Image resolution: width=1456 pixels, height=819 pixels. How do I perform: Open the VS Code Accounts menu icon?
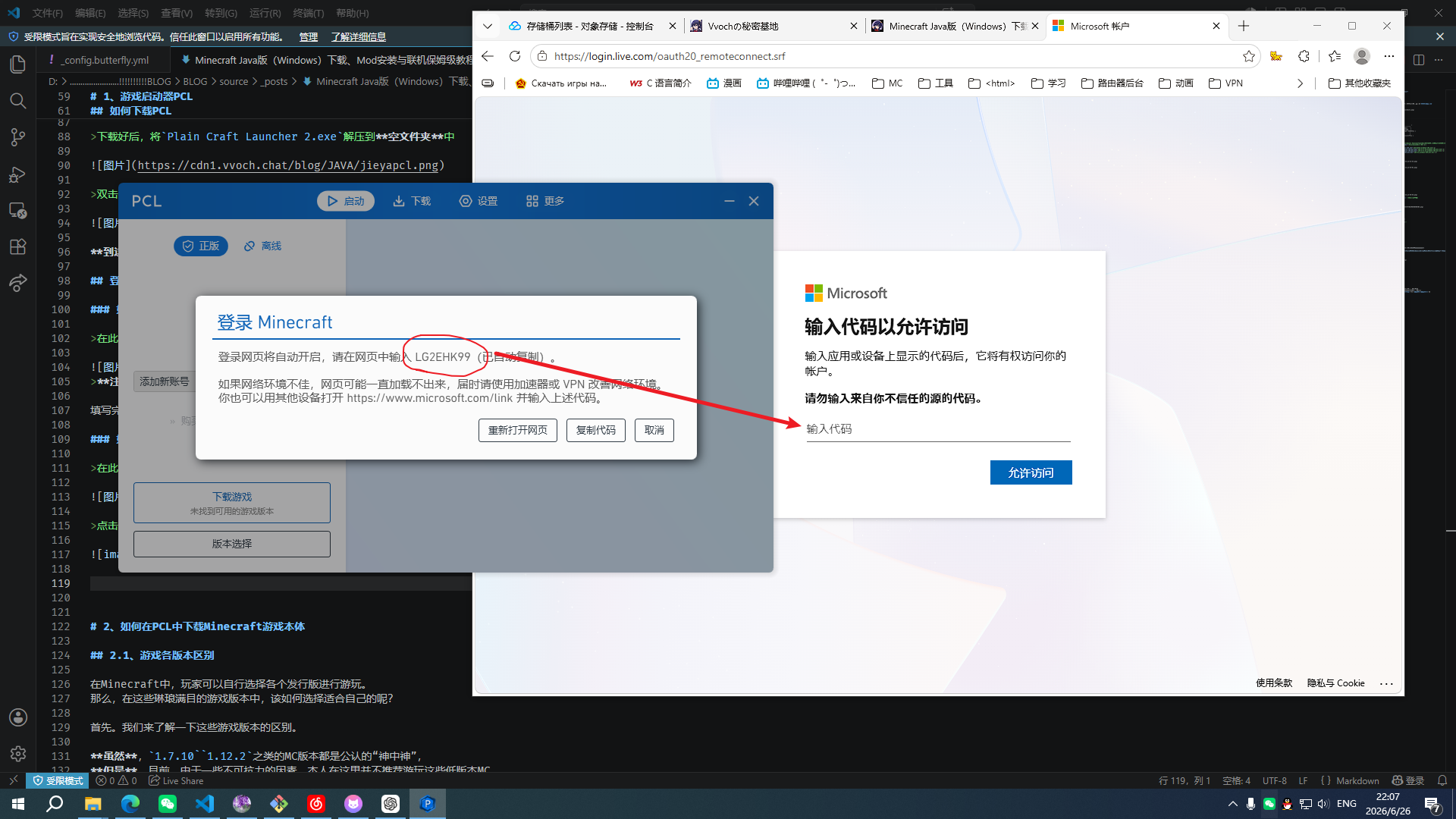tap(17, 717)
